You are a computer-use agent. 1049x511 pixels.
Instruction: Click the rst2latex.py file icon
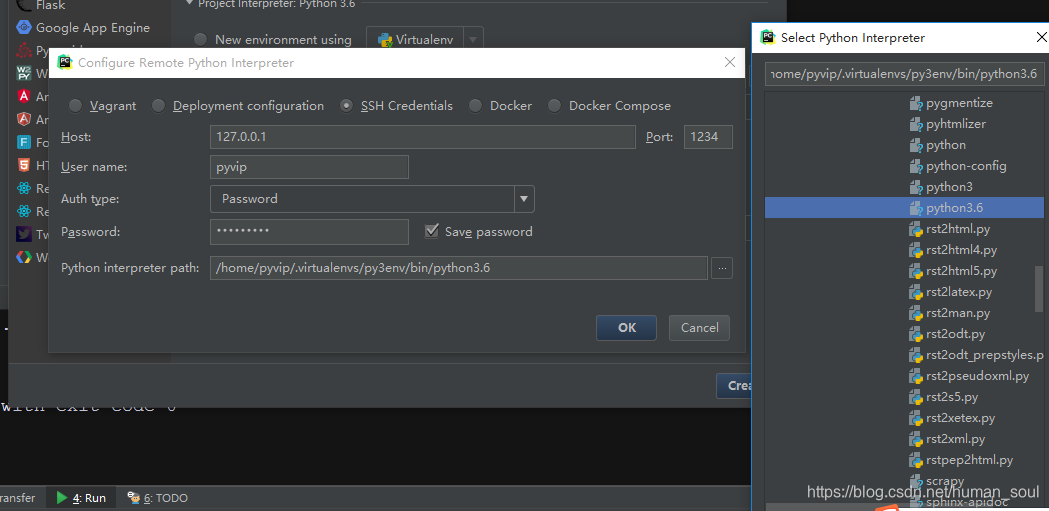pos(916,292)
